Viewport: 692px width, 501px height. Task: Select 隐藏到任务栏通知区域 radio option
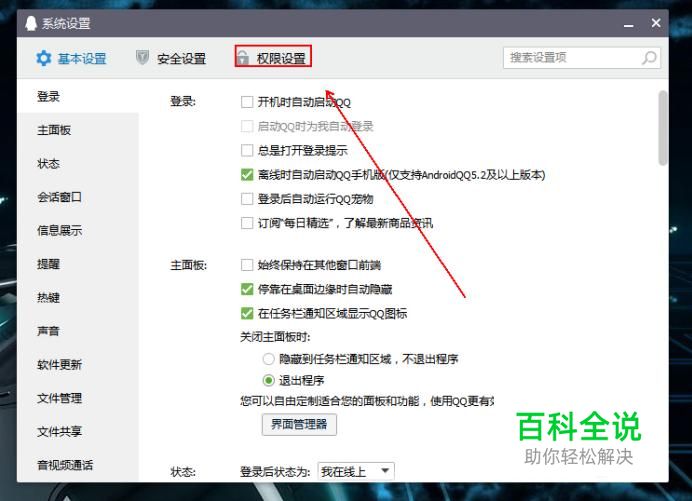pyautogui.click(x=268, y=359)
